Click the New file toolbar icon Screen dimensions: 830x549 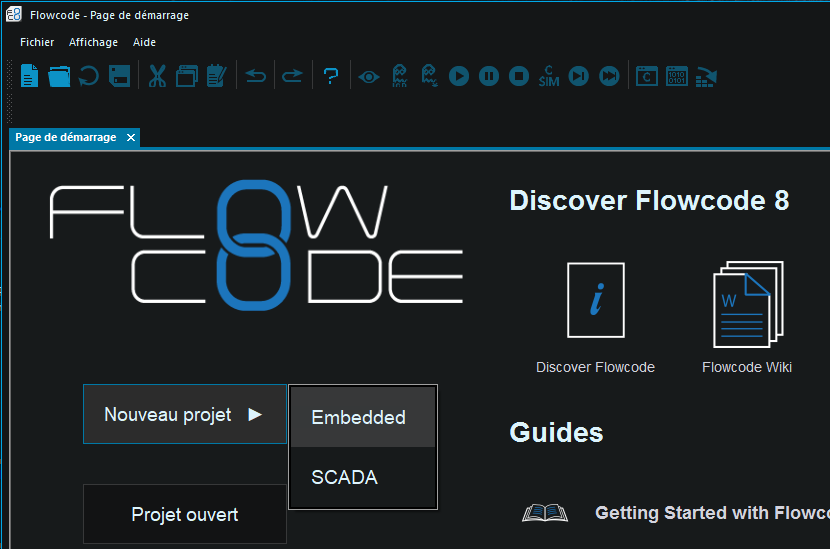30,76
